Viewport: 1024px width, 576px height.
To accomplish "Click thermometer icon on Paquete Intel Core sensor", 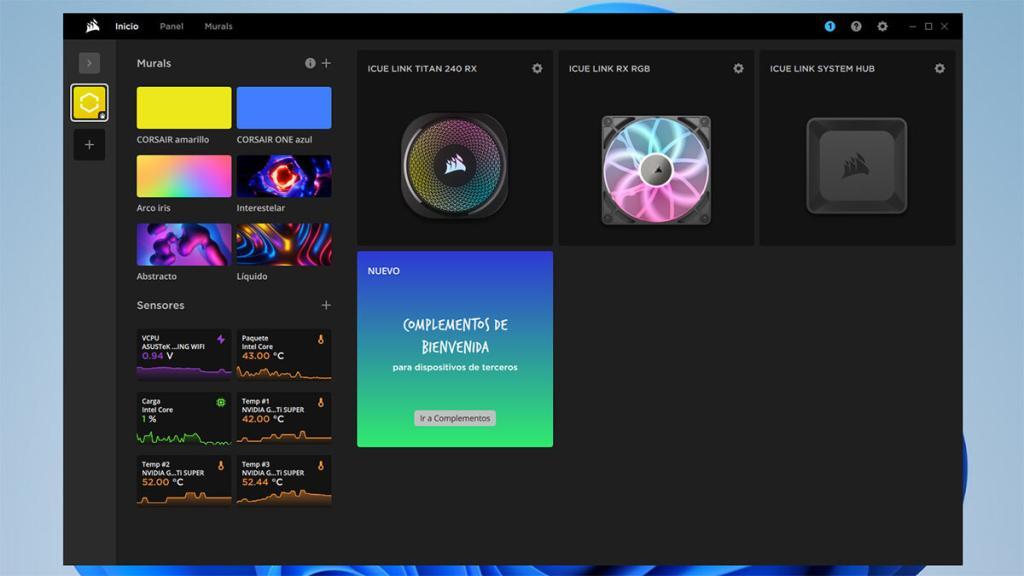I will [x=321, y=339].
